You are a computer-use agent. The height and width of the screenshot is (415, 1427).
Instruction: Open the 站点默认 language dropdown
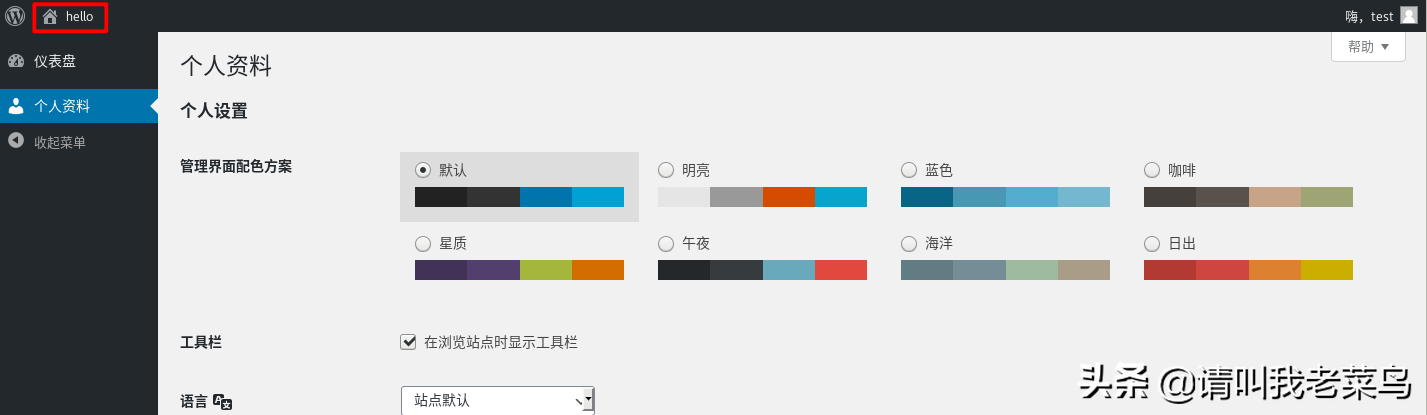(497, 400)
